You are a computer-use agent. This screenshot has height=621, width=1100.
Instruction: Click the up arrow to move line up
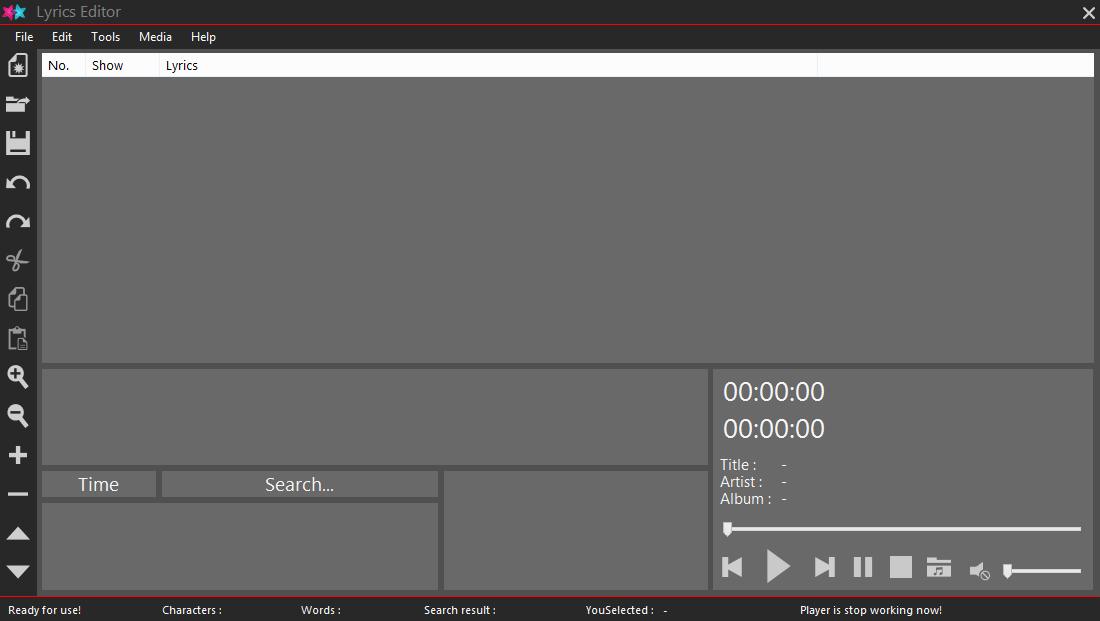[17, 533]
